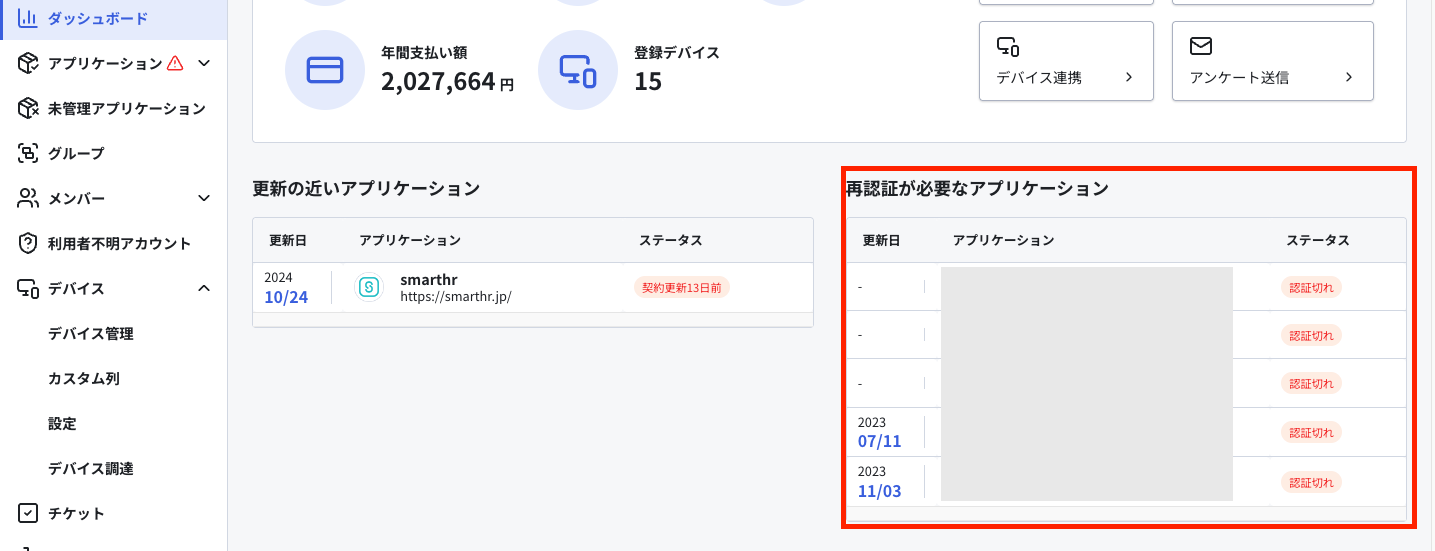
Task: Click the 年間支払い額 credit card icon
Action: coord(325,70)
